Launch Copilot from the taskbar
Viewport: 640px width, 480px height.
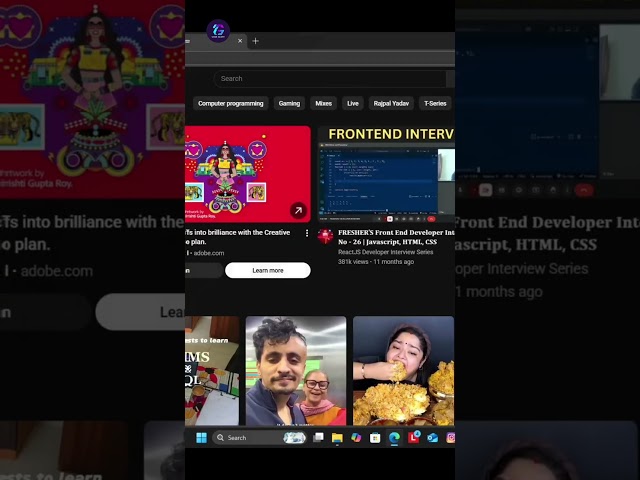tap(356, 438)
